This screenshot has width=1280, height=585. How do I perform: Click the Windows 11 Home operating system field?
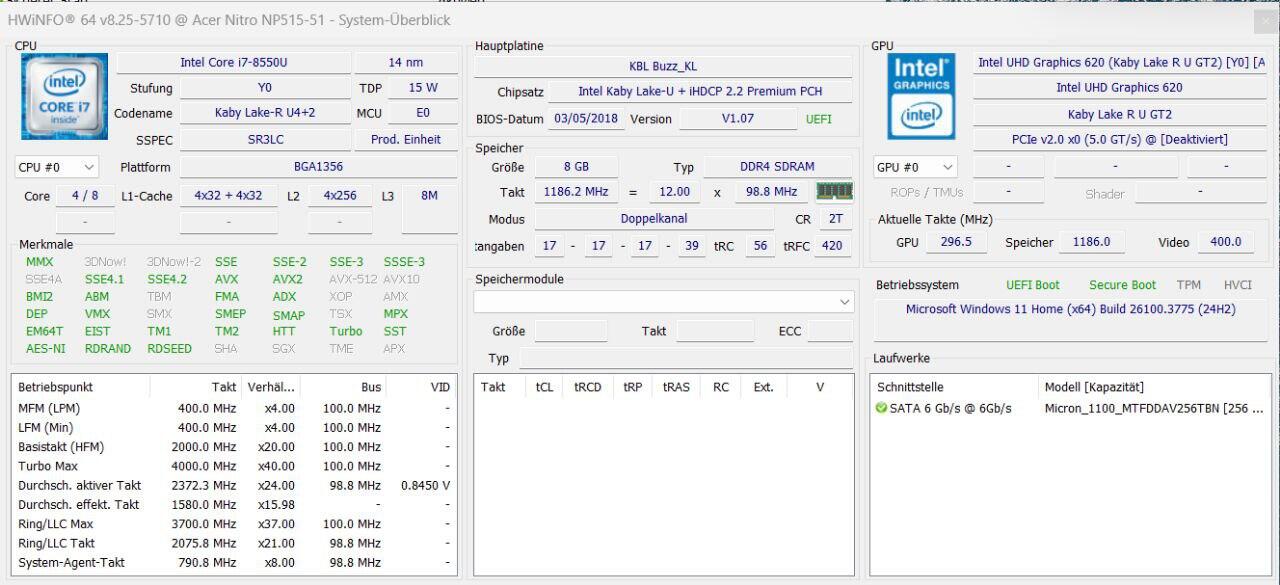(x=1070, y=310)
